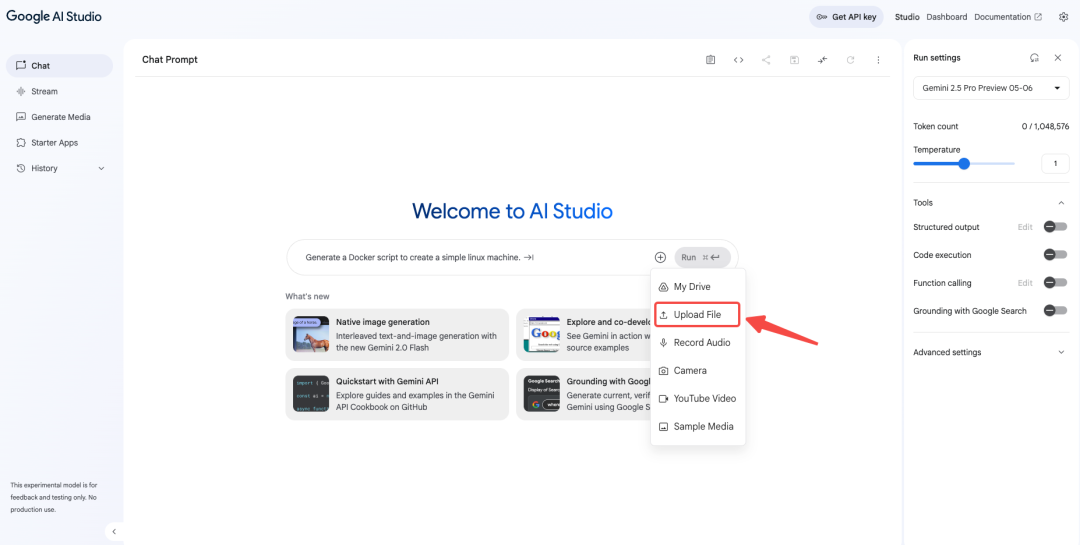This screenshot has height=545, width=1080.
Task: Enable the Code execution switch
Action: click(1055, 255)
